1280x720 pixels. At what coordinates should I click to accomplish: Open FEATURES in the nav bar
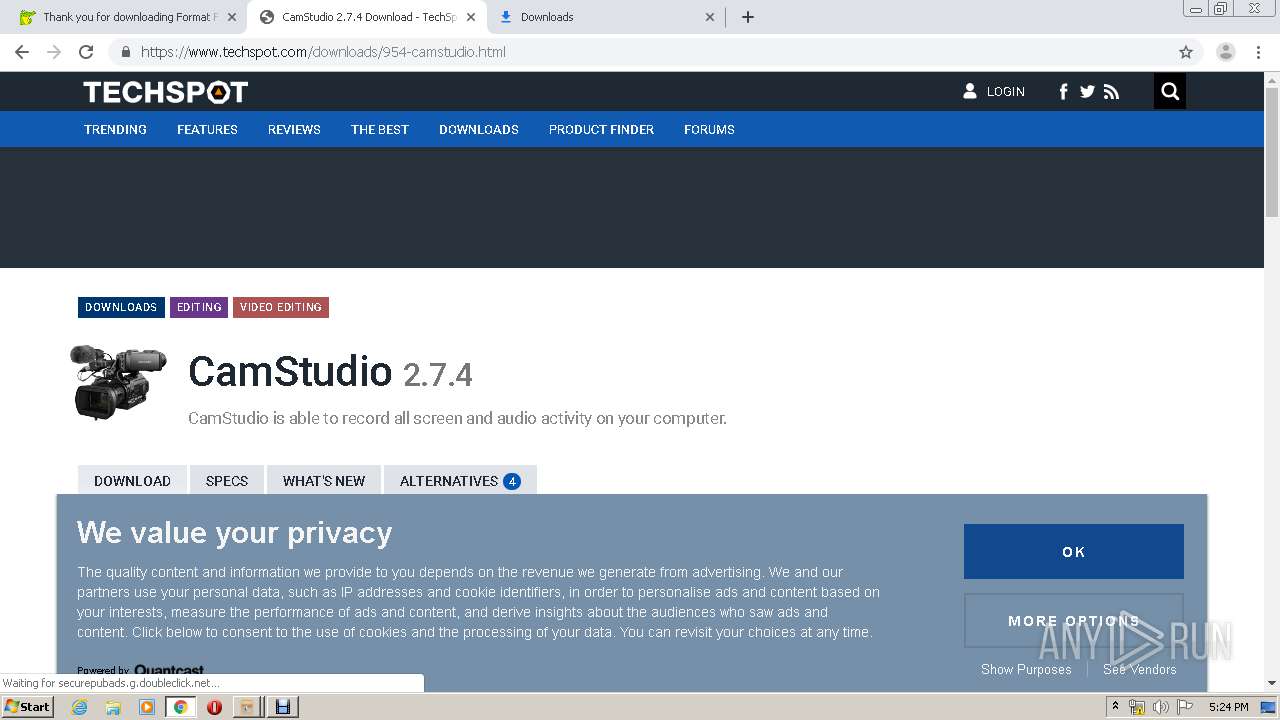(207, 129)
